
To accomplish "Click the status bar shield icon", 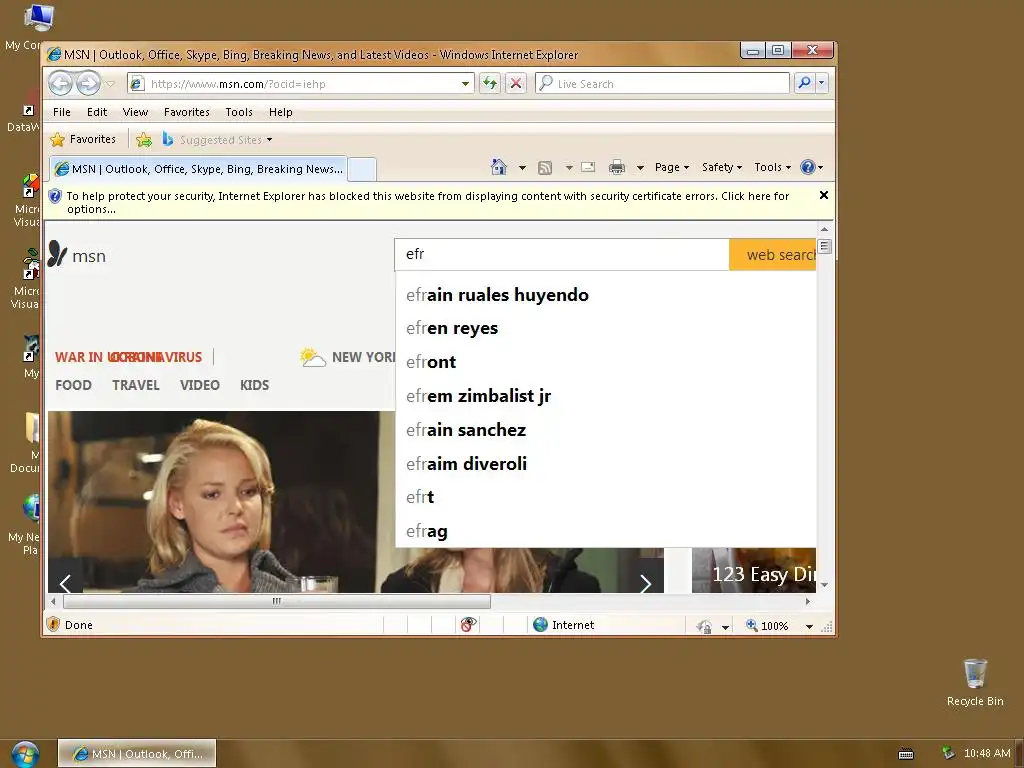I will [54, 624].
